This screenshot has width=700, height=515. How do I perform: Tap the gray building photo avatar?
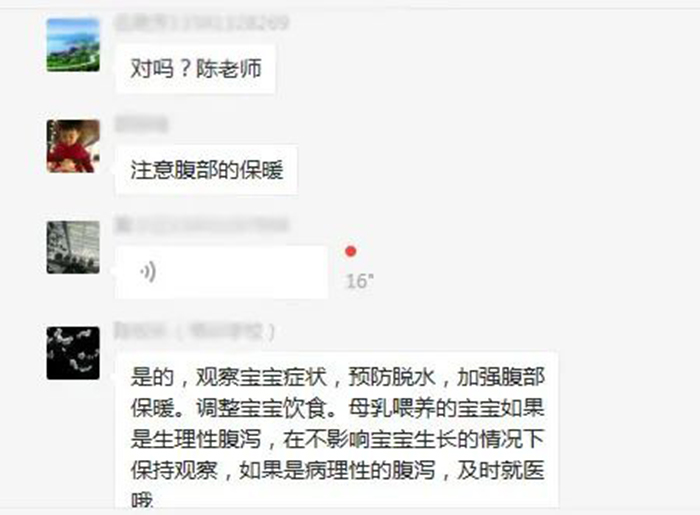click(x=73, y=247)
